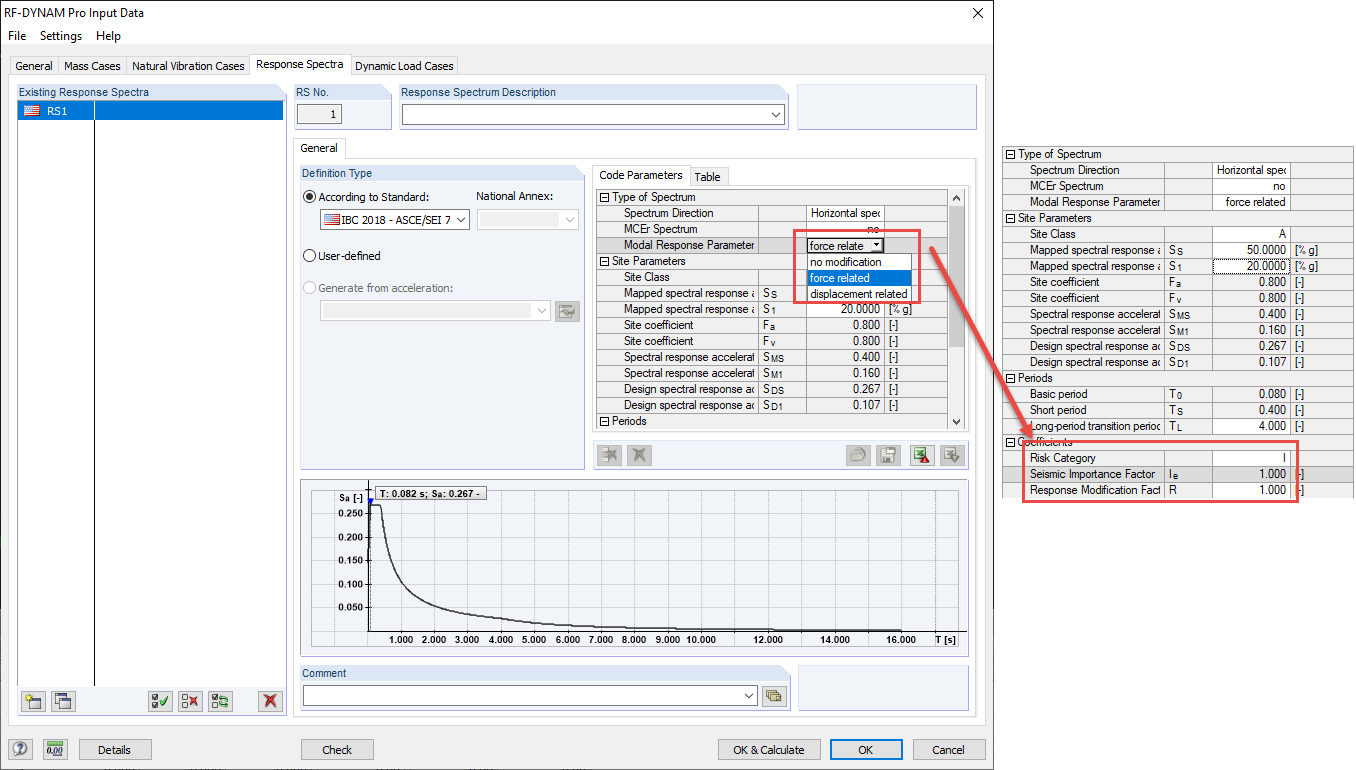Click the Comment input field
This screenshot has height=770, width=1356.
click(525, 694)
